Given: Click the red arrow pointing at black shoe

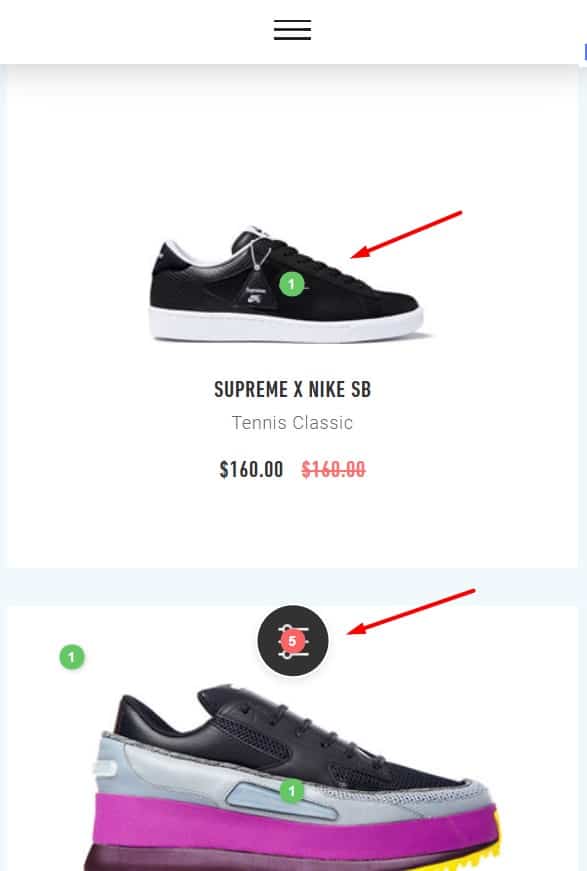Looking at the screenshot, I should point(407,234).
